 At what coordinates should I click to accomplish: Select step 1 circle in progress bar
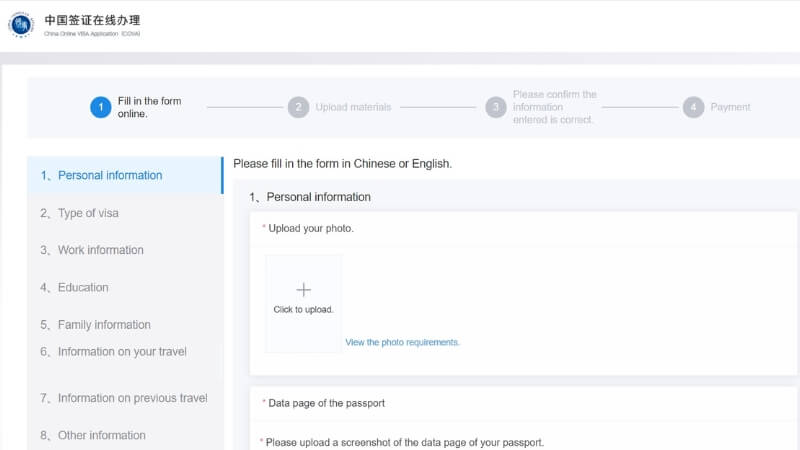(x=100, y=107)
